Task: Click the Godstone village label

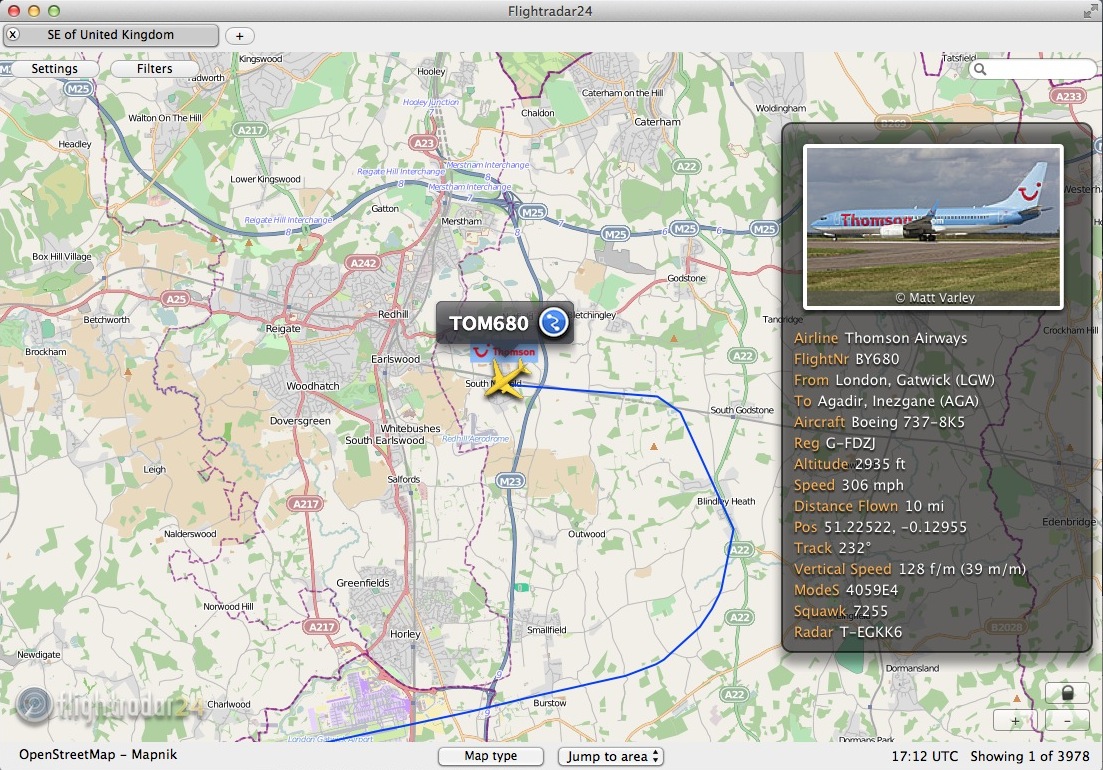Action: [x=686, y=278]
